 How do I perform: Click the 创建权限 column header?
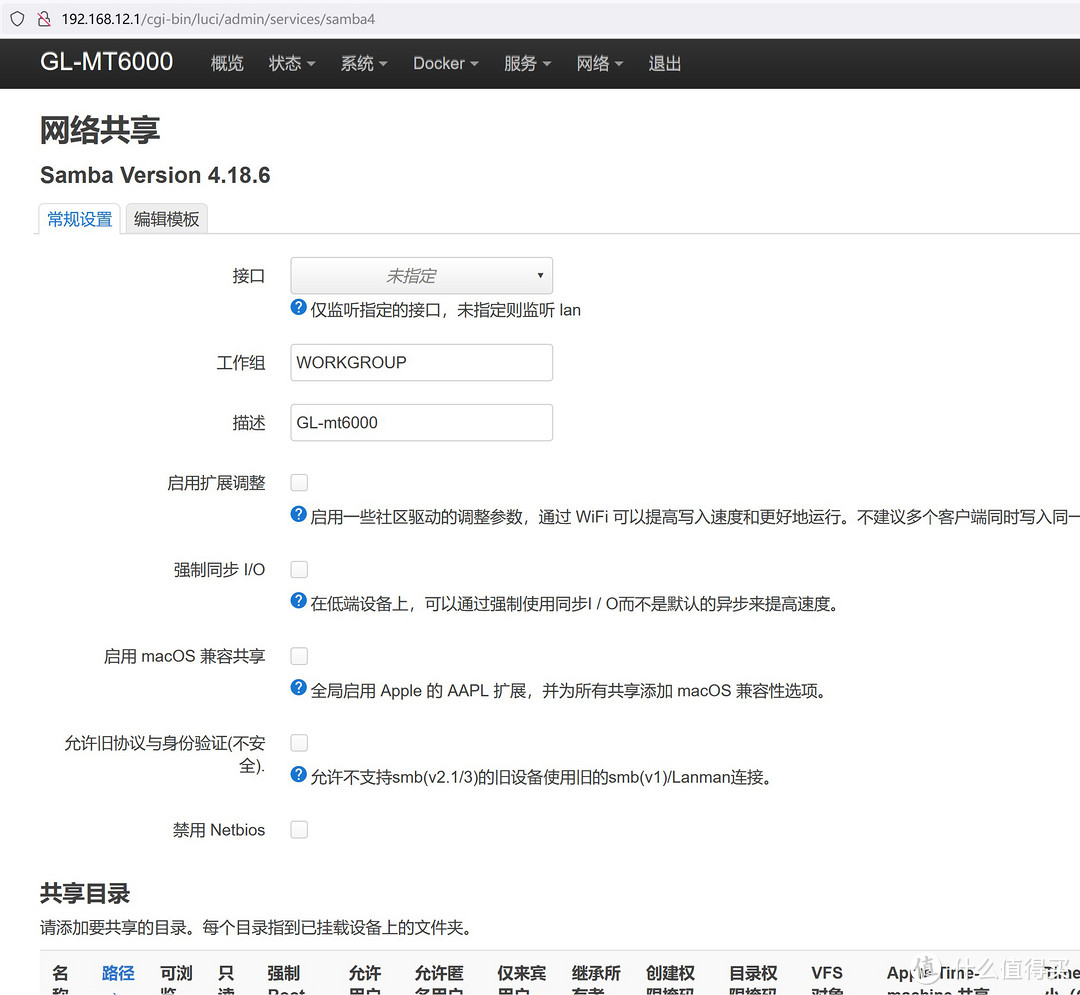coord(670,979)
